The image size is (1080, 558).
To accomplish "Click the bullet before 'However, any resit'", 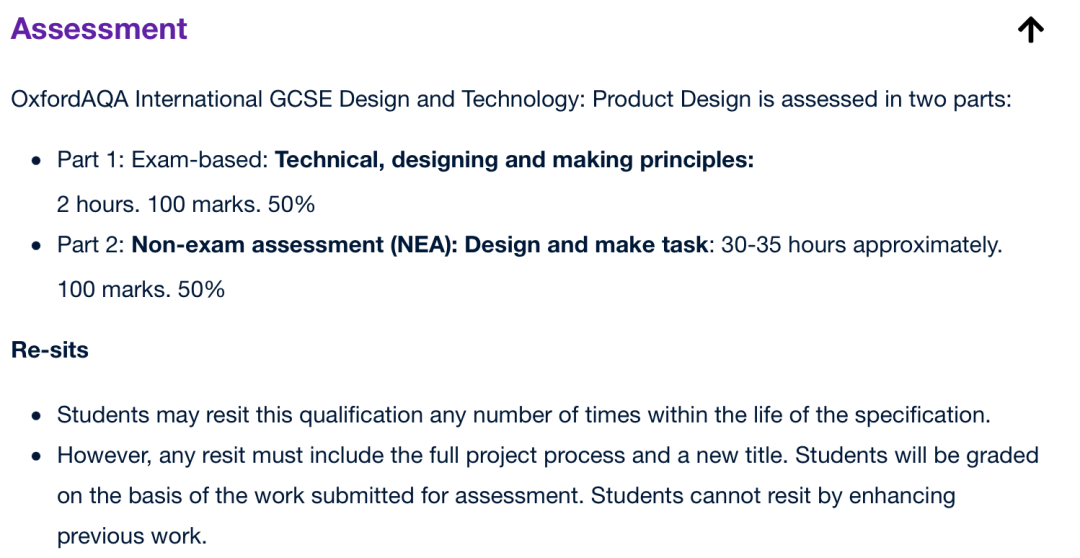I will point(36,457).
